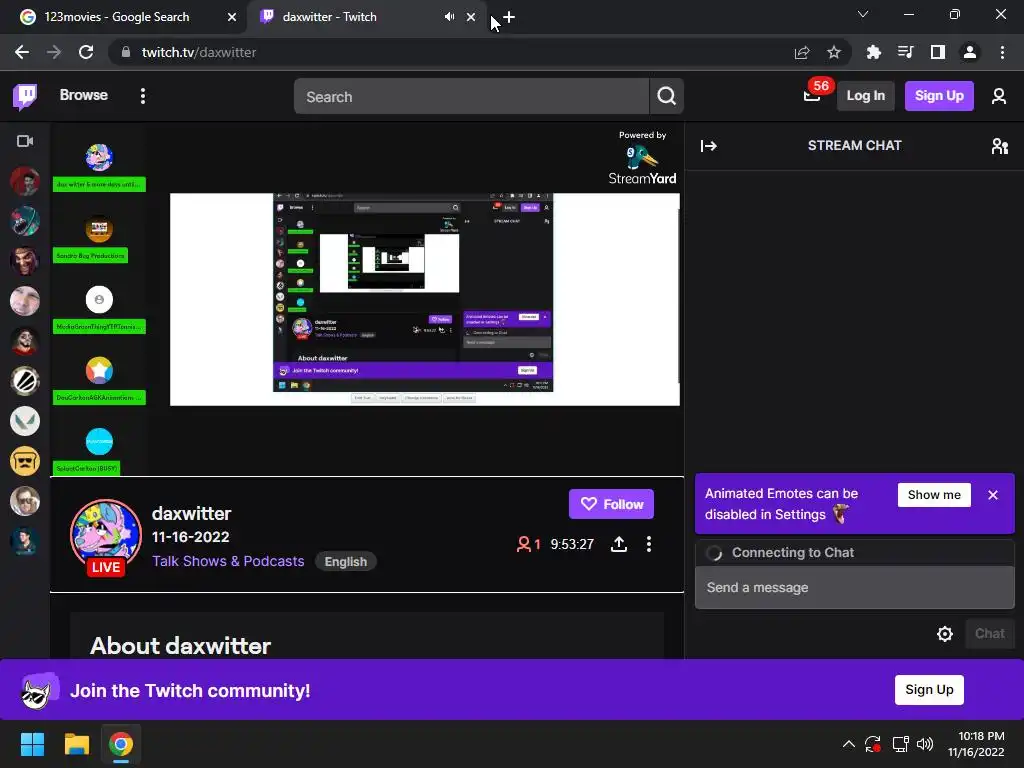Viewport: 1024px width, 768px height.
Task: Click Sign Up in the purple banner
Action: 929,690
